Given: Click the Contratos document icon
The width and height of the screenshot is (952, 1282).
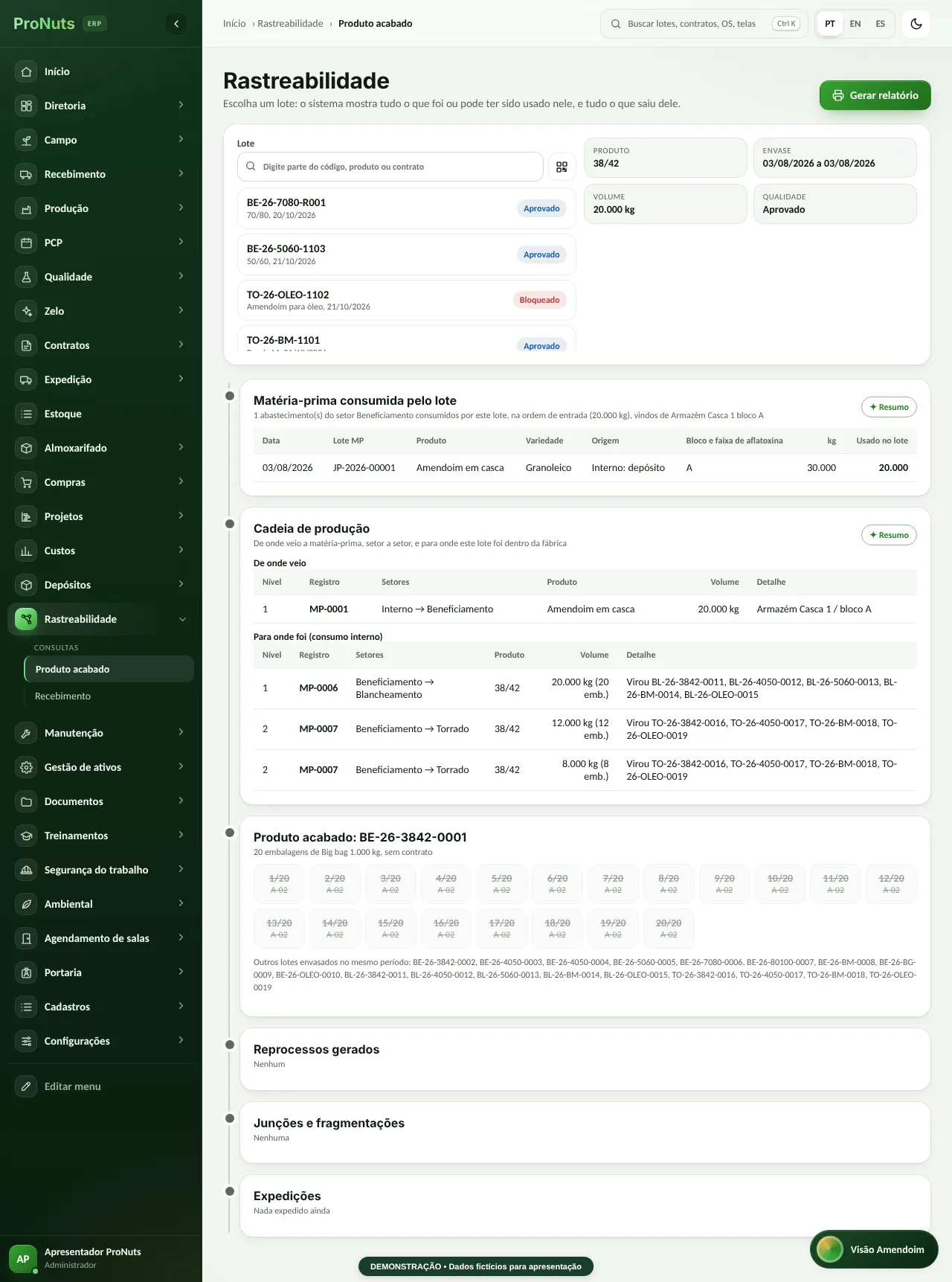Looking at the screenshot, I should [26, 345].
